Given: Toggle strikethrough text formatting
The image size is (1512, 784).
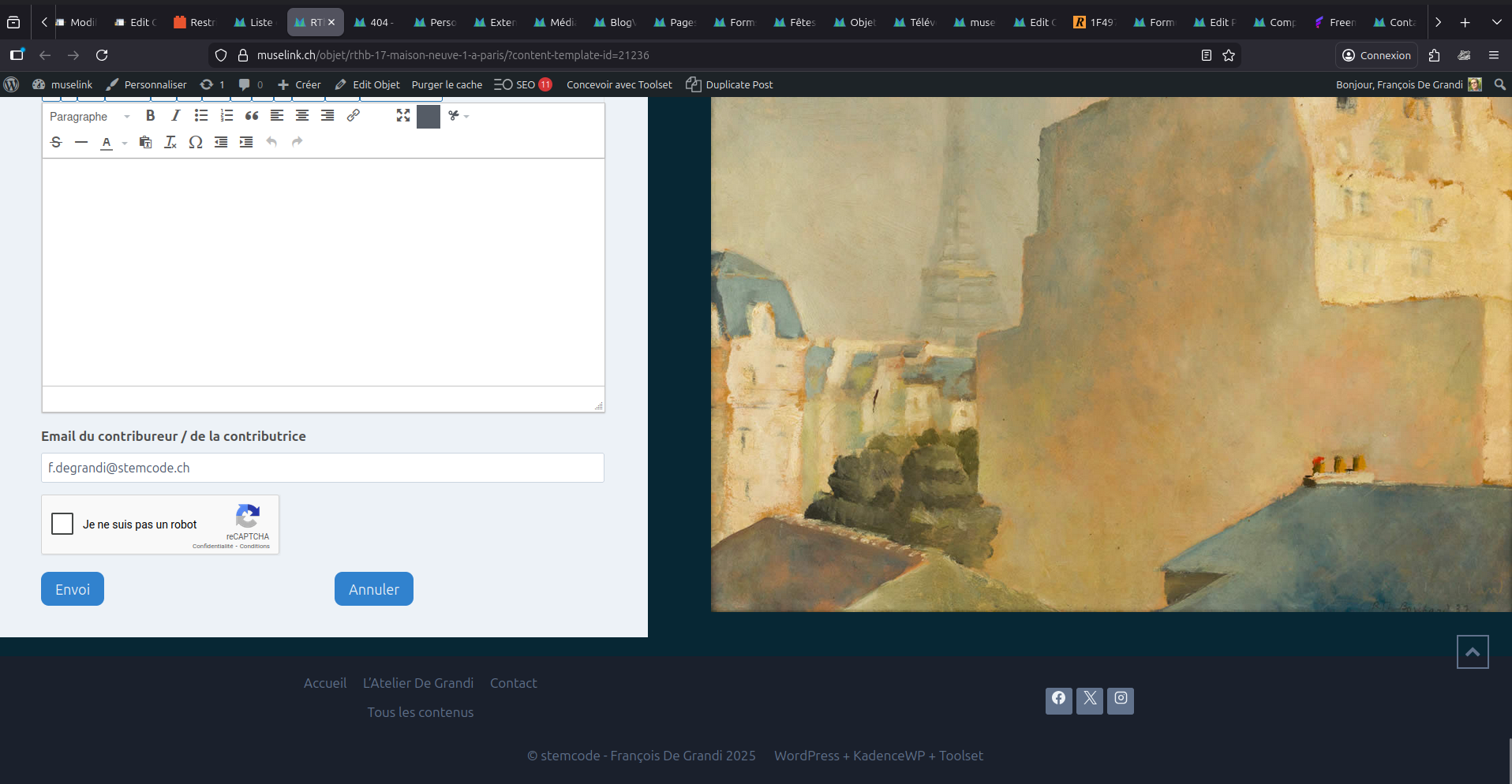Looking at the screenshot, I should coord(56,143).
